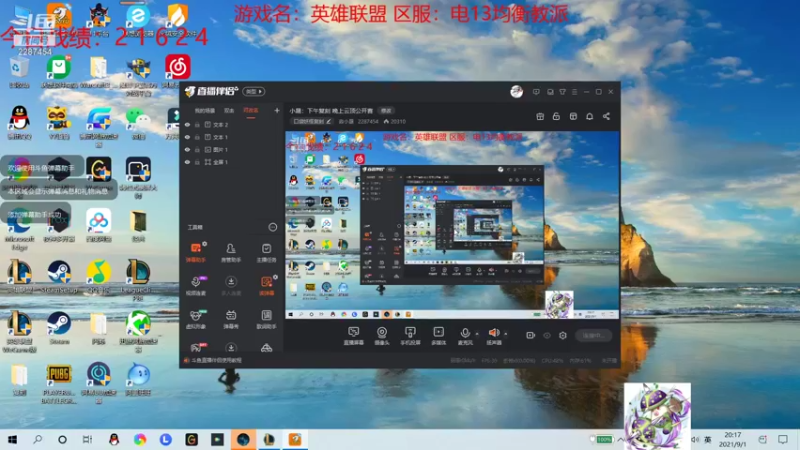The image size is (800, 450).
Task: Click the message icon next to avatar
Action: 536,92
